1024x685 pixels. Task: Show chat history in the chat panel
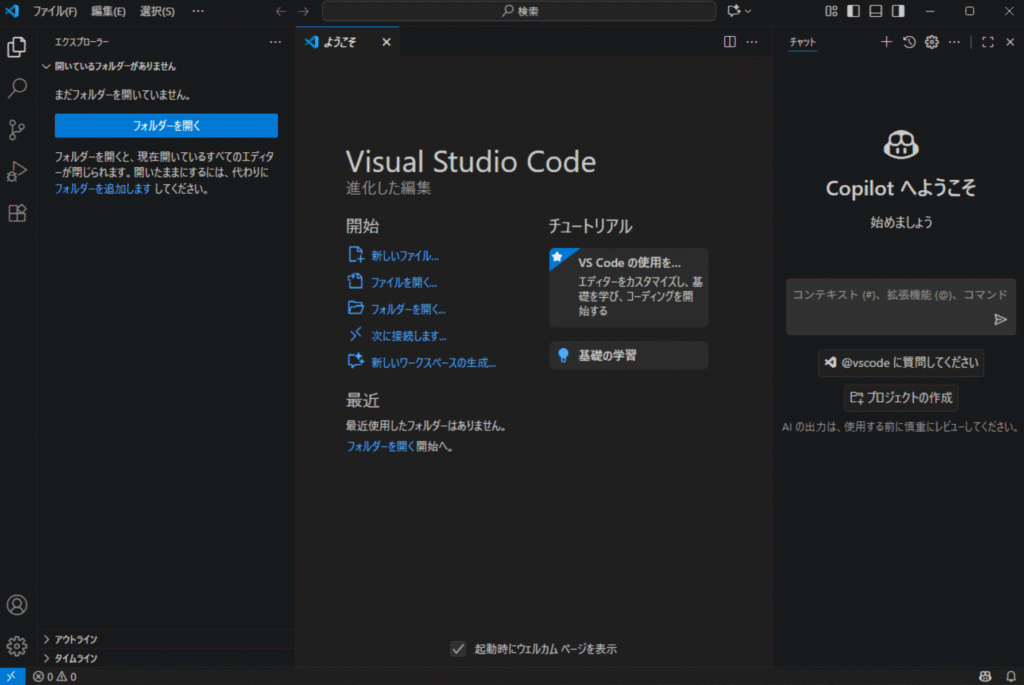(x=909, y=42)
